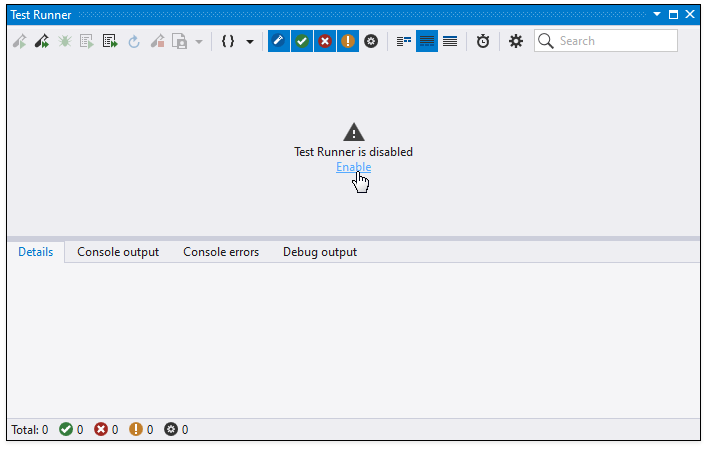Open the Console errors tab
Viewport: 707px width, 449px height.
point(221,252)
